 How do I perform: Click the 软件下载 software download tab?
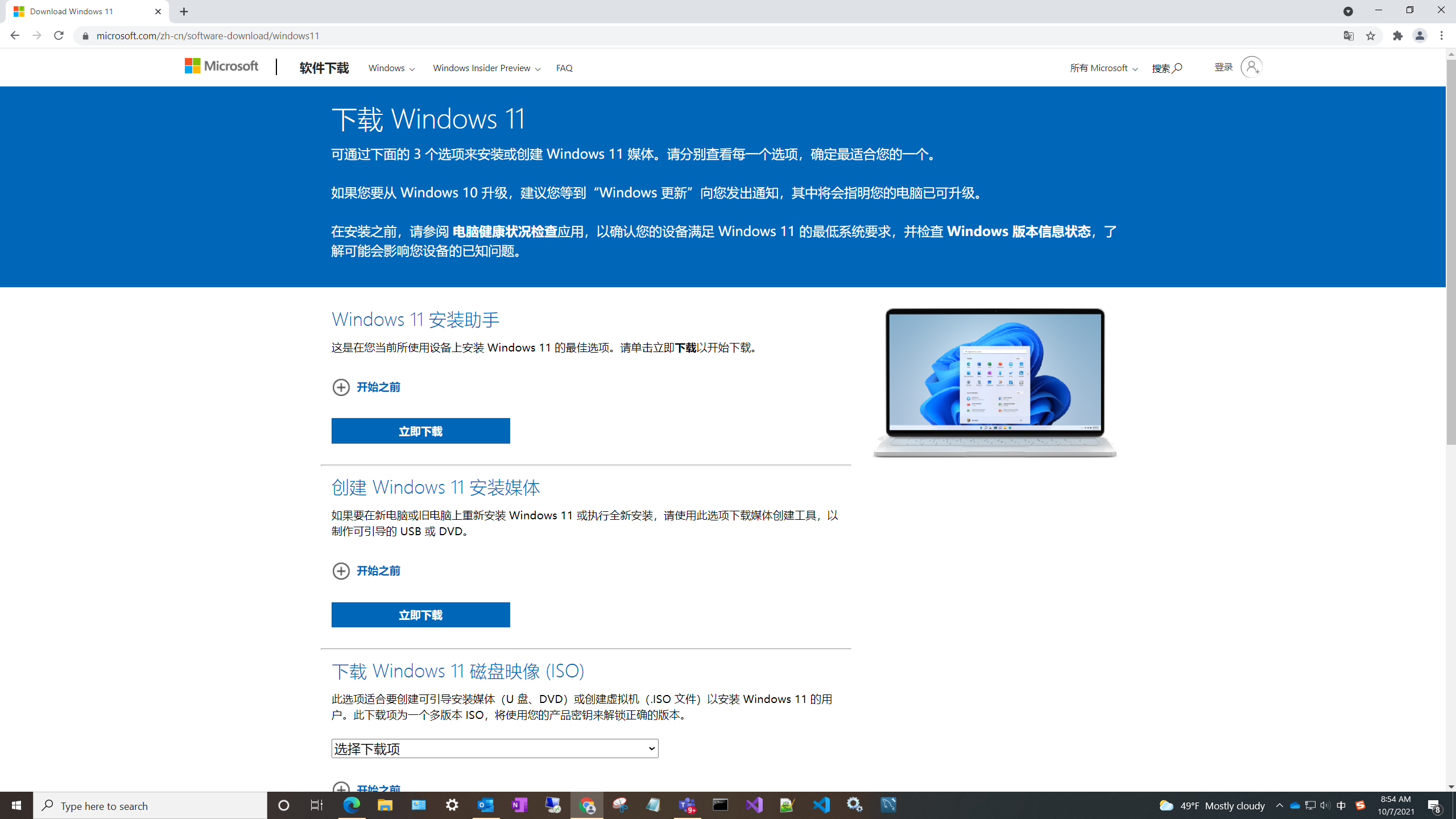point(324,67)
